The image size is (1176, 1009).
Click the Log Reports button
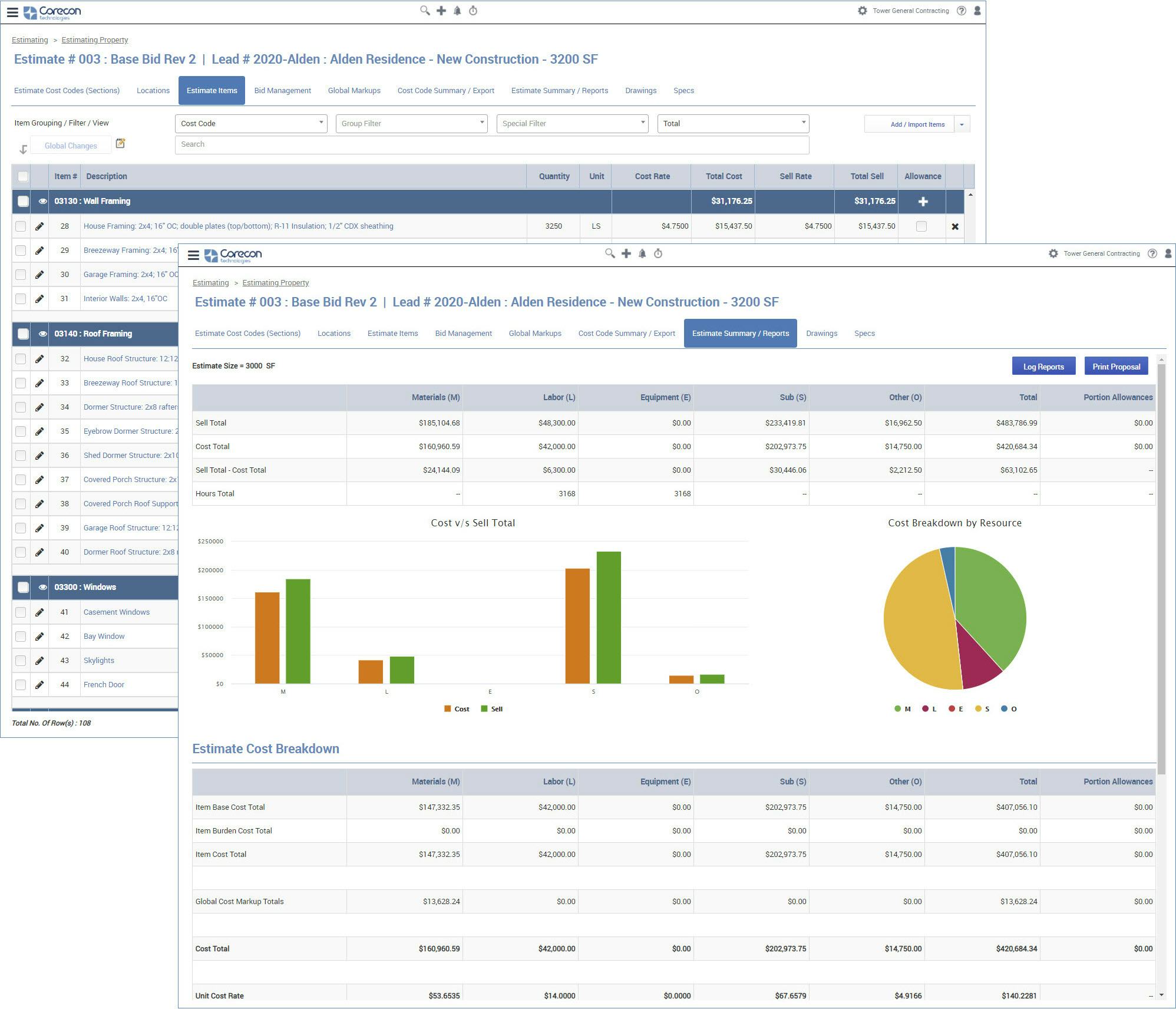coord(1043,367)
